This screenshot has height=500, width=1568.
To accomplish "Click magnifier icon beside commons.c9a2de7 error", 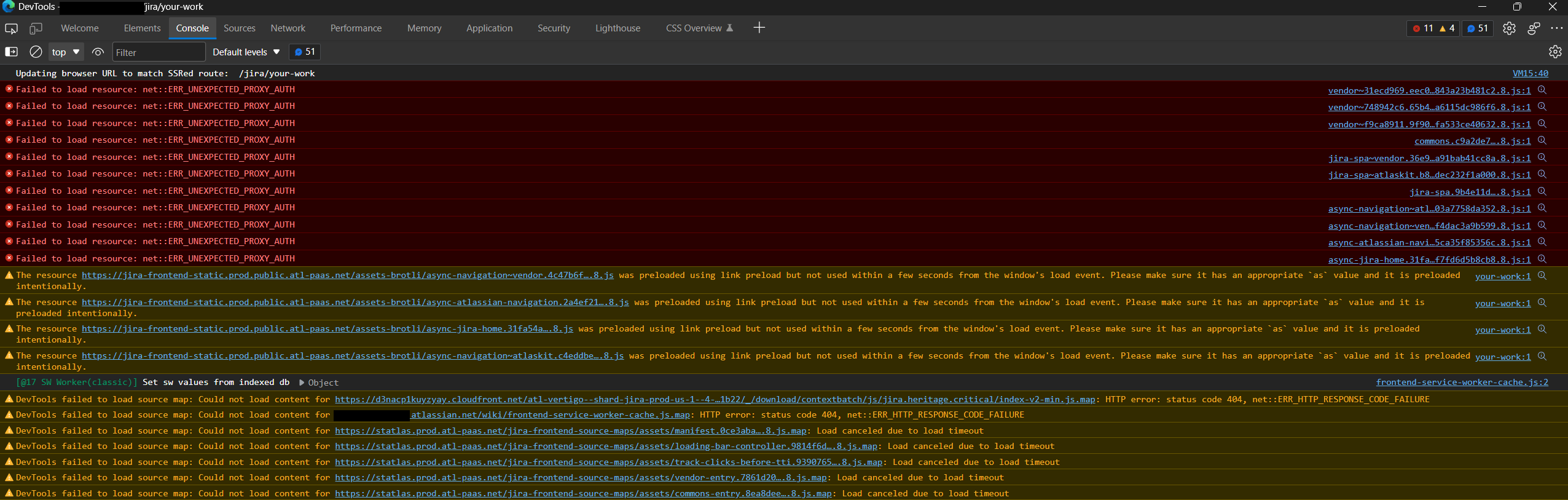I will pyautogui.click(x=1542, y=140).
